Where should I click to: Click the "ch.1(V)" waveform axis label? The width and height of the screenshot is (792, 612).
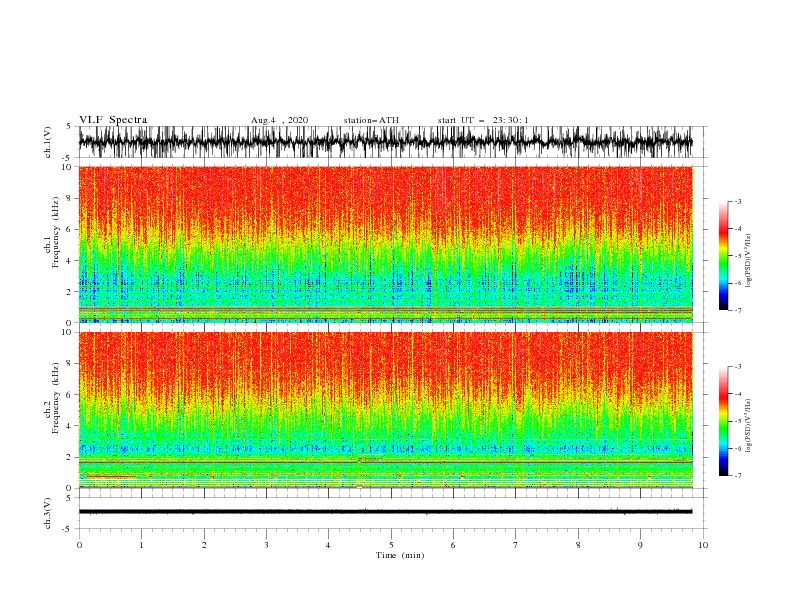tap(48, 142)
